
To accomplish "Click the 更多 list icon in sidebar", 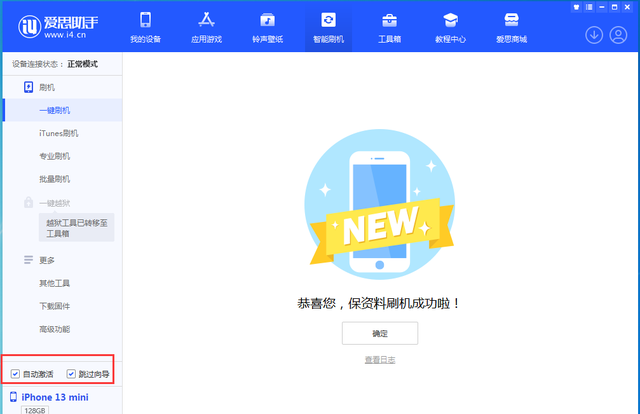I will (x=28, y=260).
